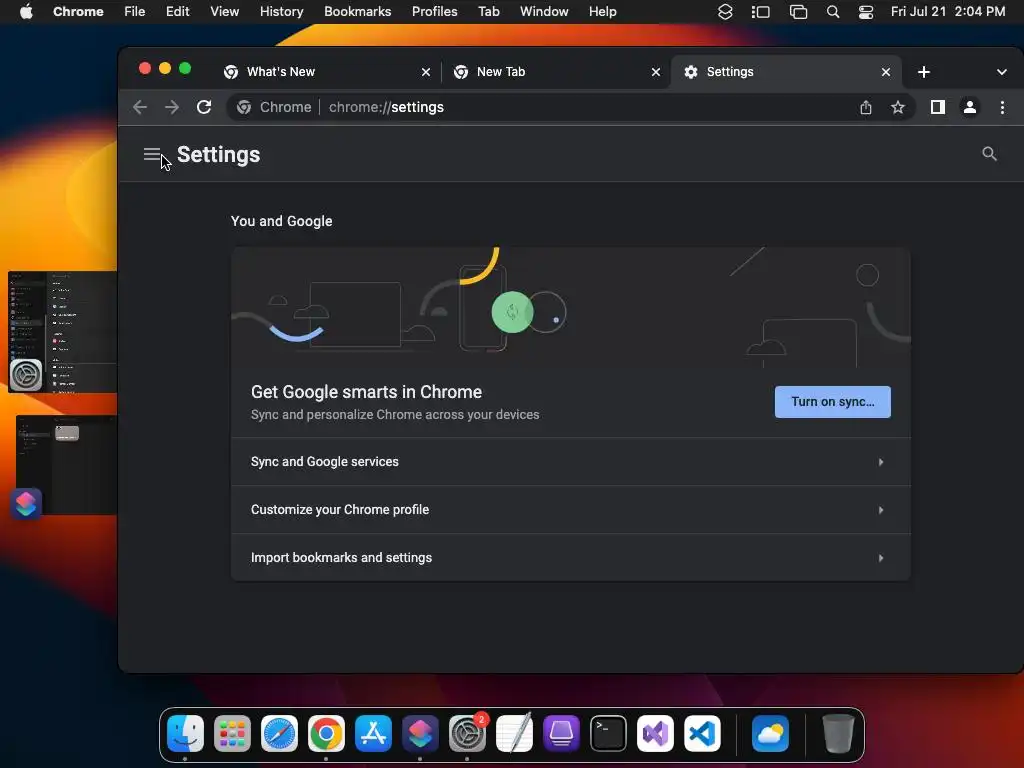The height and width of the screenshot is (768, 1024).
Task: Close the What's New tab
Action: [426, 72]
